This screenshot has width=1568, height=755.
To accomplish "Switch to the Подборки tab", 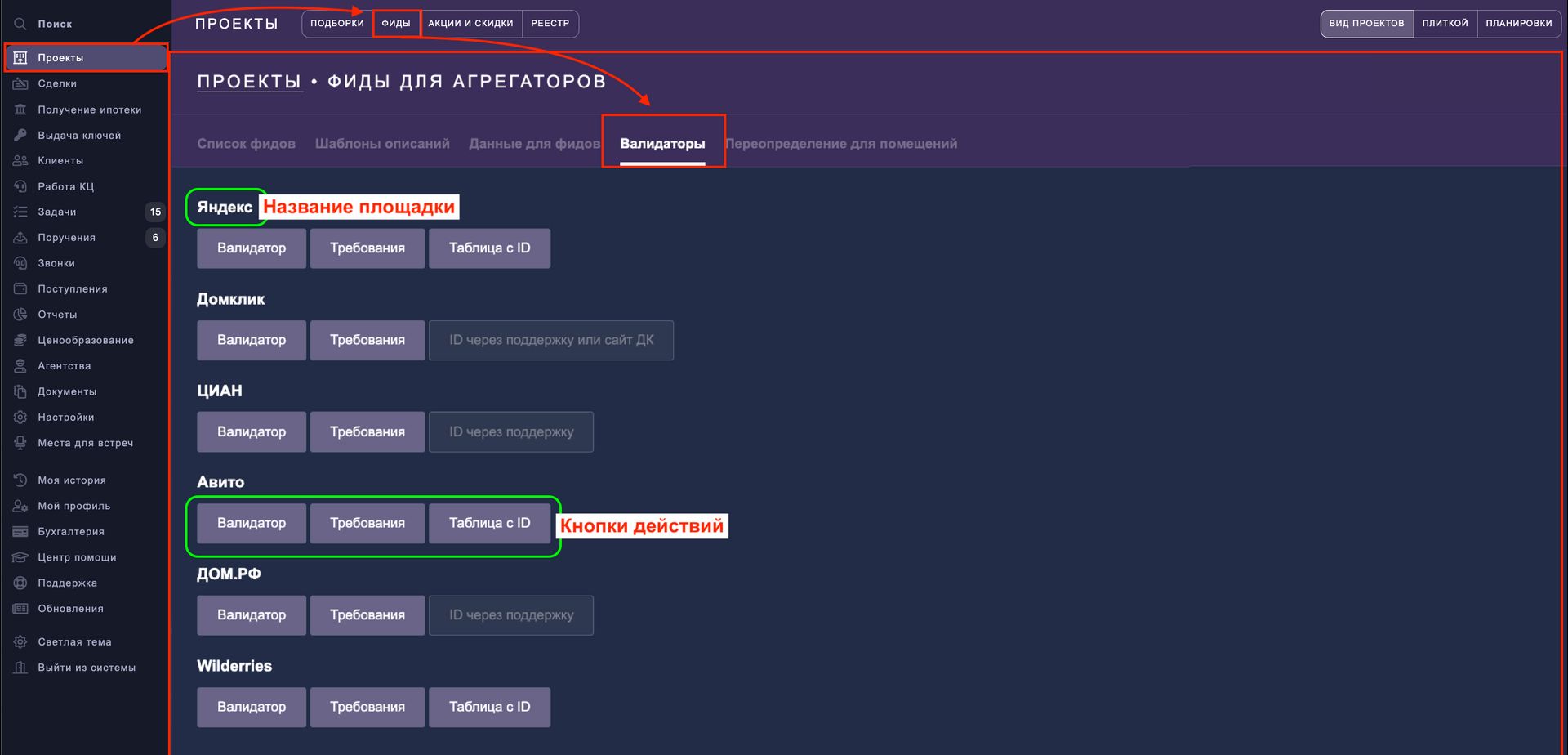I will (x=337, y=24).
